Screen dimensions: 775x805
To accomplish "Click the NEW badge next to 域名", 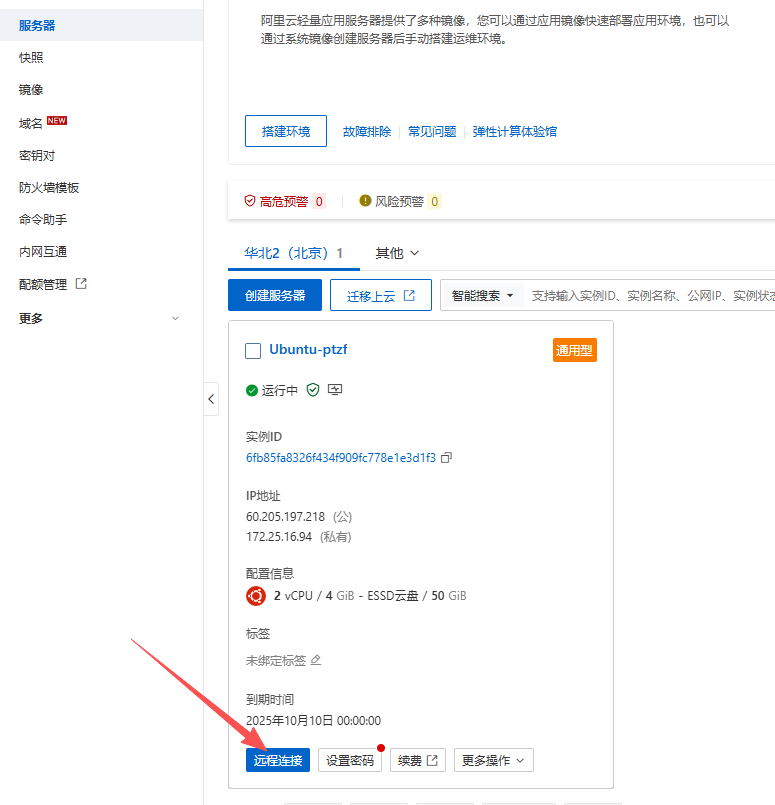I will pyautogui.click(x=57, y=121).
